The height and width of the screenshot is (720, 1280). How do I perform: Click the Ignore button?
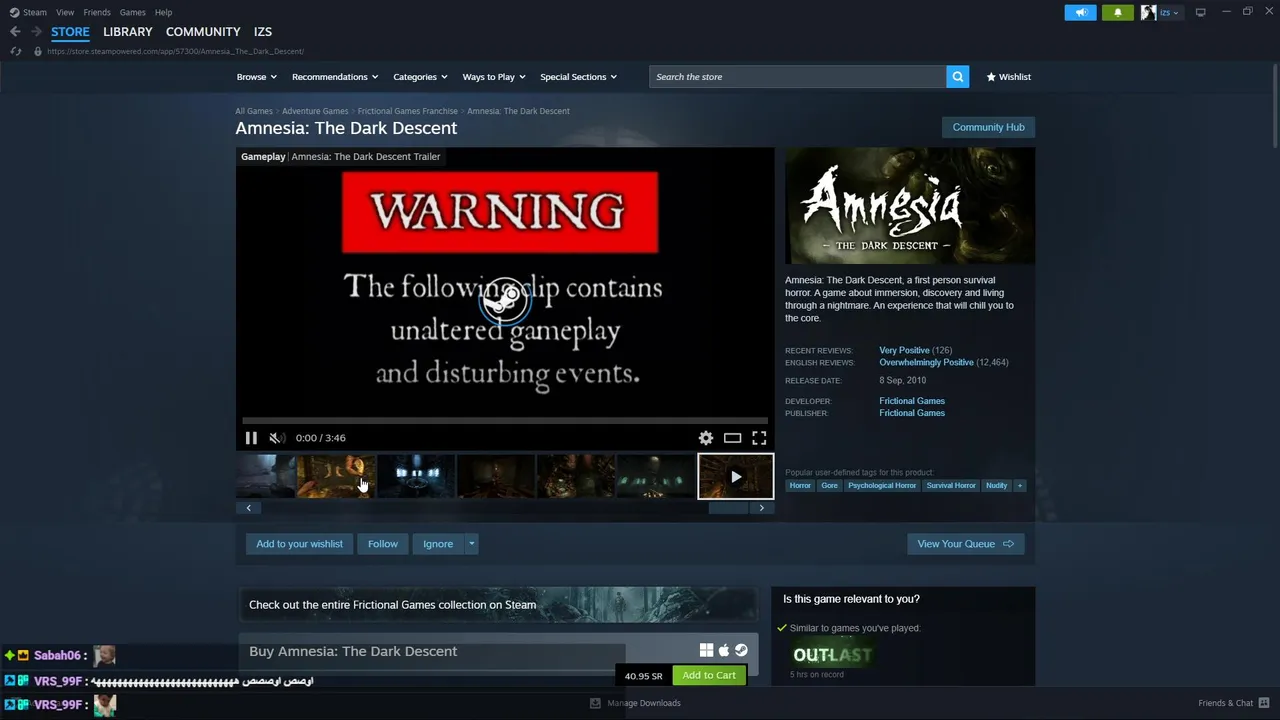tap(438, 544)
